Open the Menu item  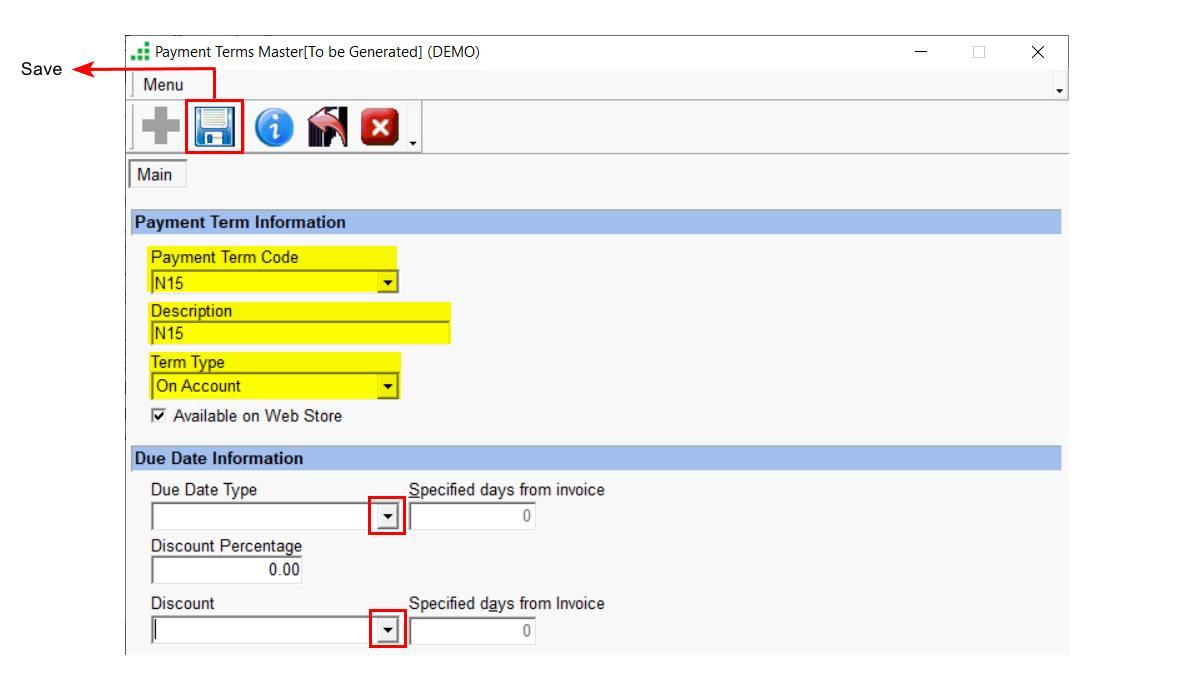(163, 85)
